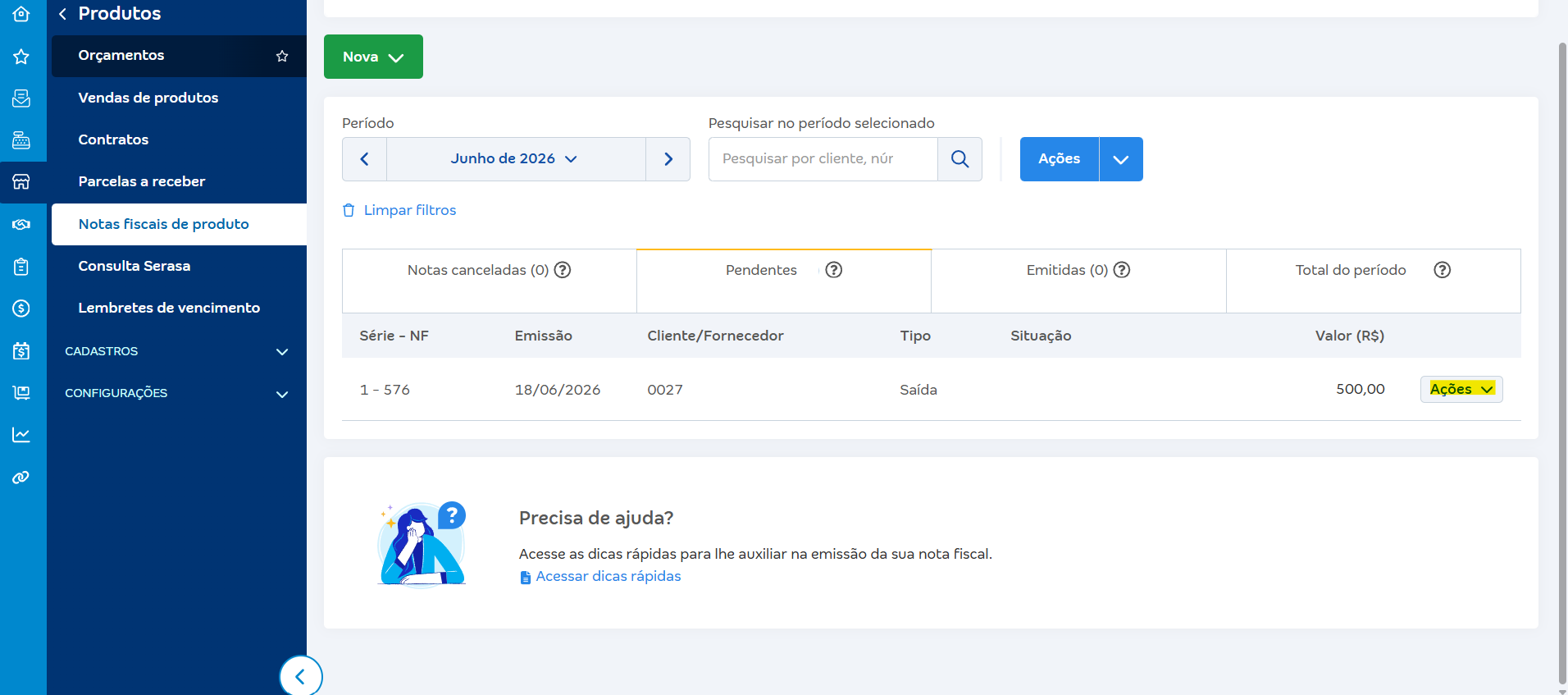The height and width of the screenshot is (695, 1568).
Task: Focus the Pesquisar por cliente search field
Action: pos(823,159)
